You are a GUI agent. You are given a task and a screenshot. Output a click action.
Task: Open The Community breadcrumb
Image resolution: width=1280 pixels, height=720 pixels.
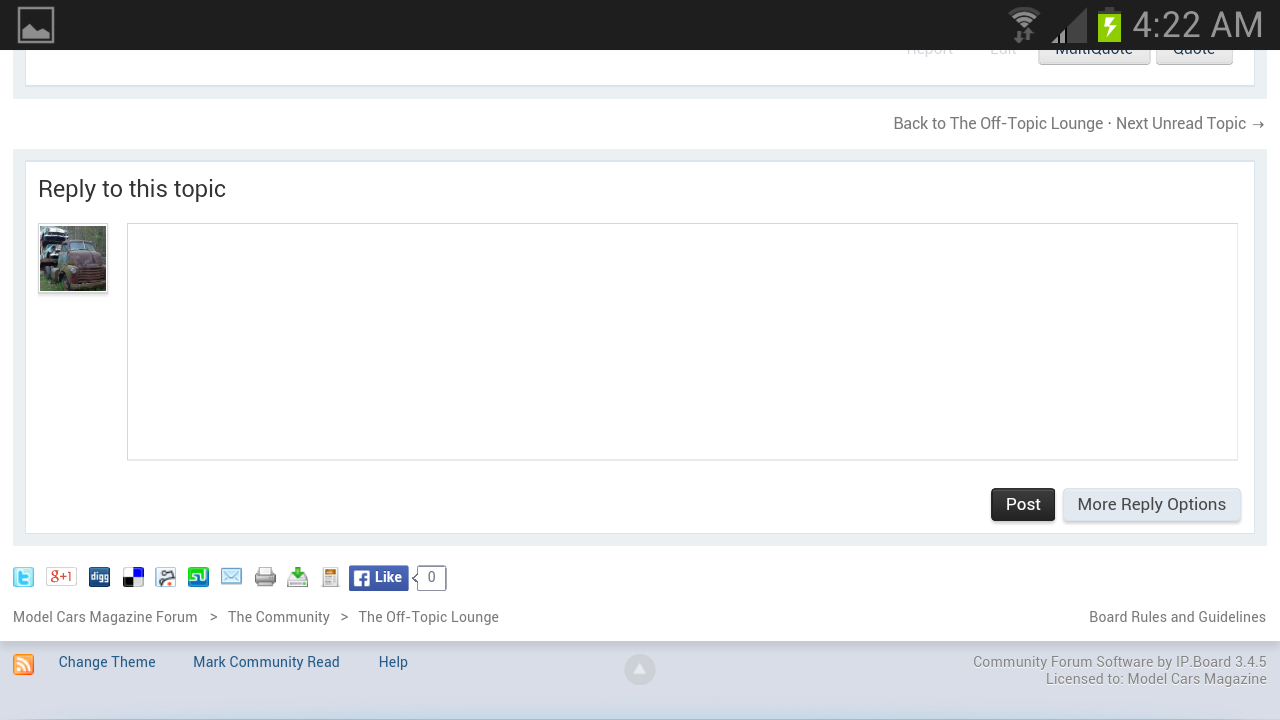click(x=279, y=617)
